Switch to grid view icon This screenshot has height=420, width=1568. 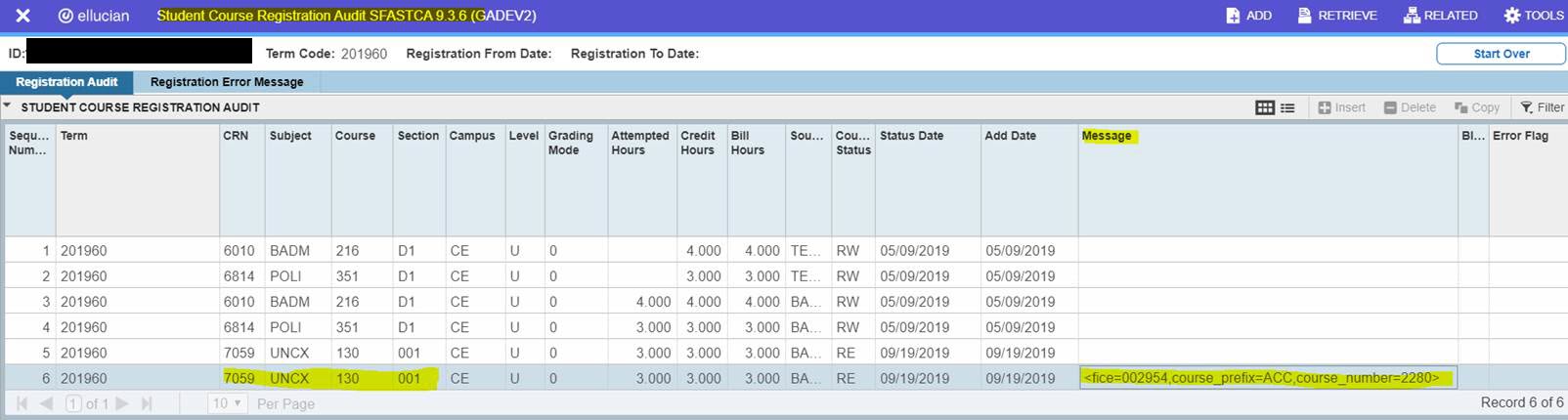pyautogui.click(x=1264, y=107)
